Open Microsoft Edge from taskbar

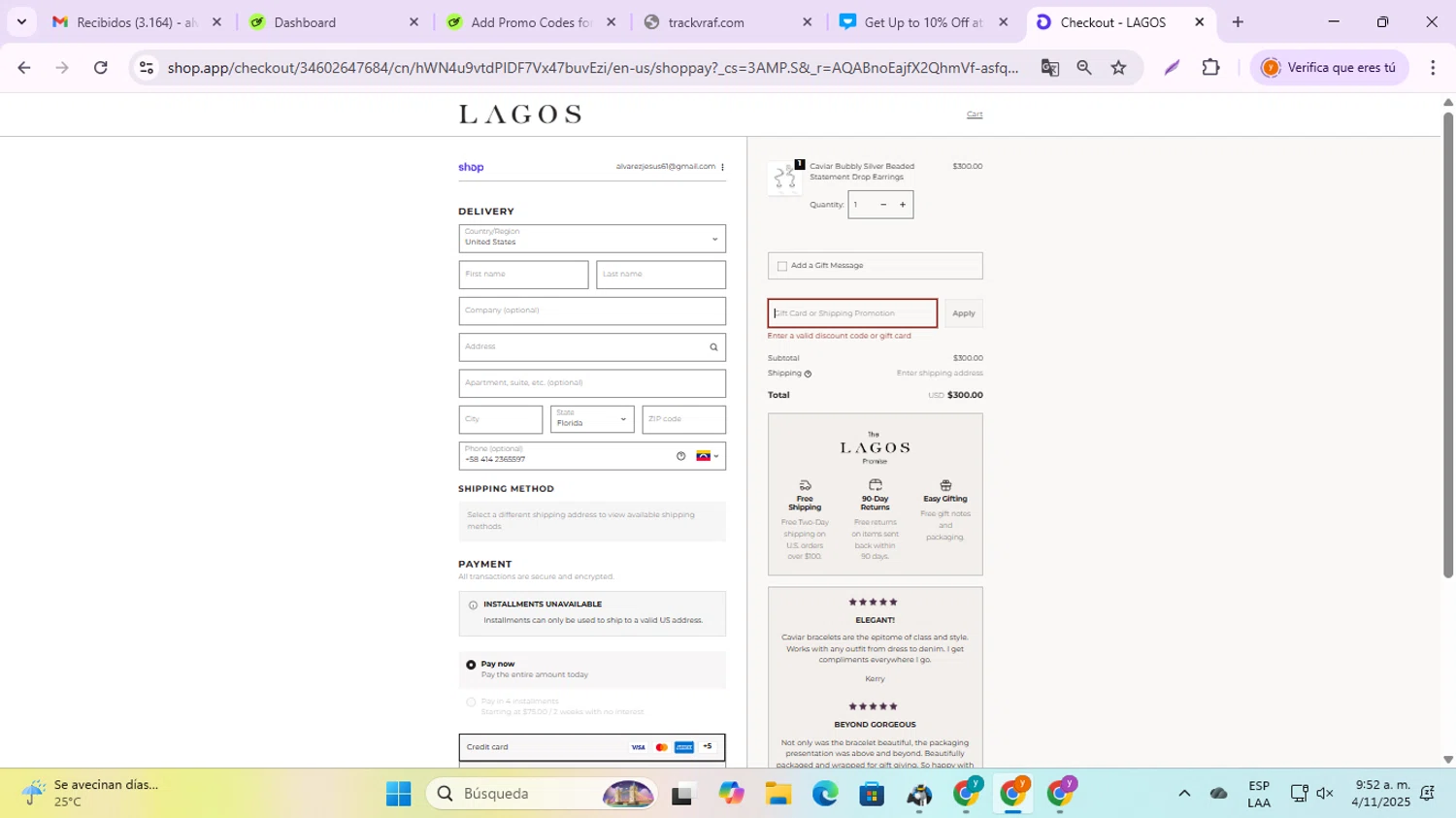825,794
